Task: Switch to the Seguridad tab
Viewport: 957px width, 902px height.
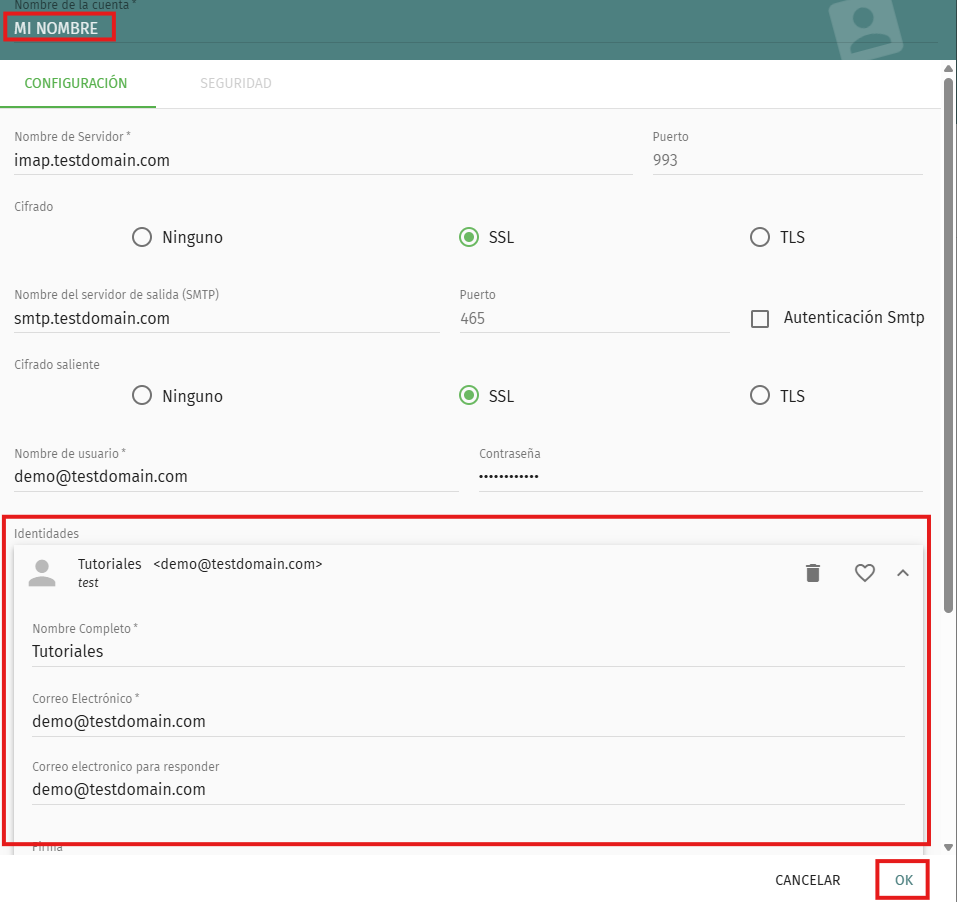Action: (x=235, y=83)
